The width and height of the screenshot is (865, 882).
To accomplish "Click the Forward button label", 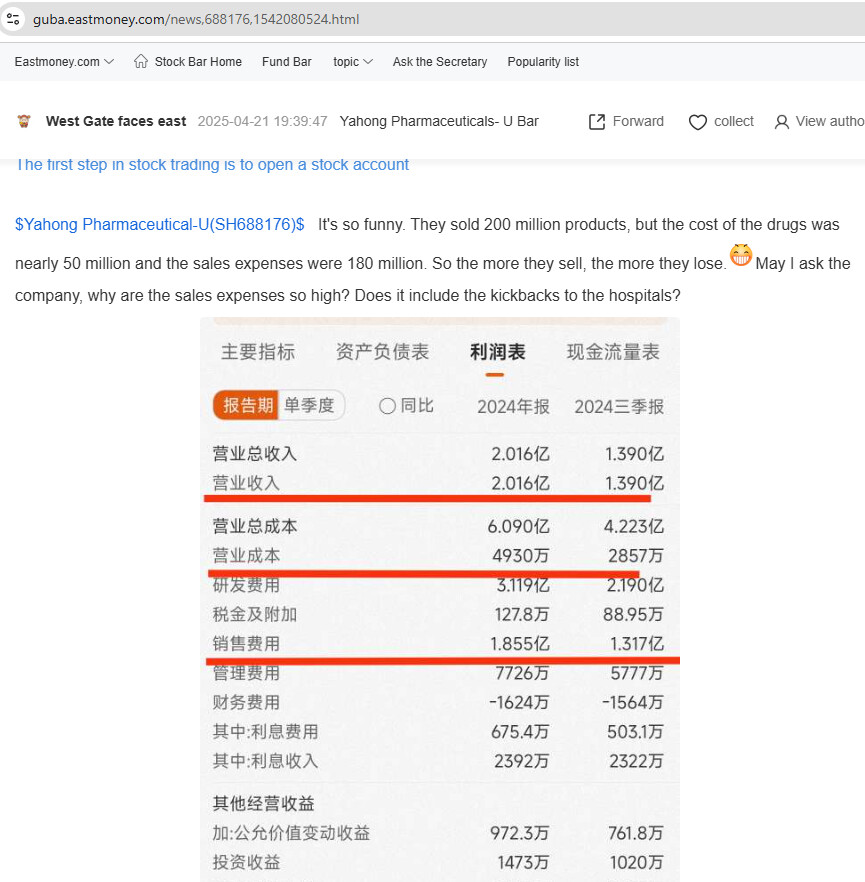I will (638, 121).
